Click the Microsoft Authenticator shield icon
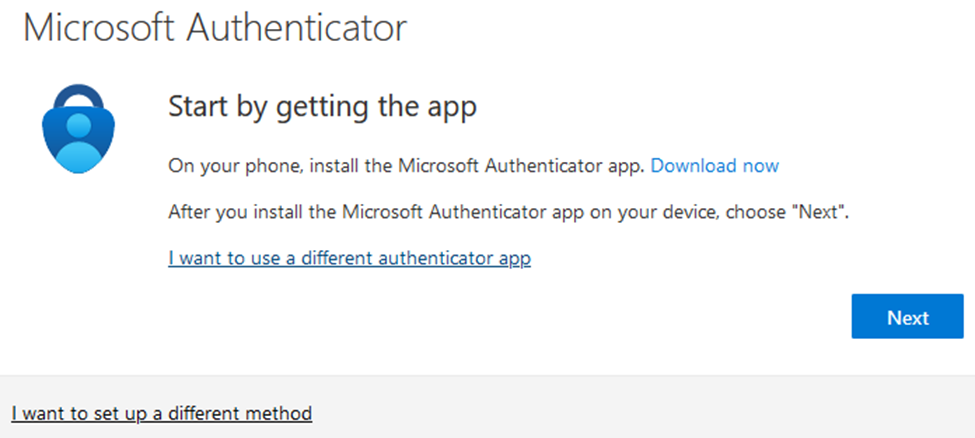This screenshot has width=975, height=438. 78,129
